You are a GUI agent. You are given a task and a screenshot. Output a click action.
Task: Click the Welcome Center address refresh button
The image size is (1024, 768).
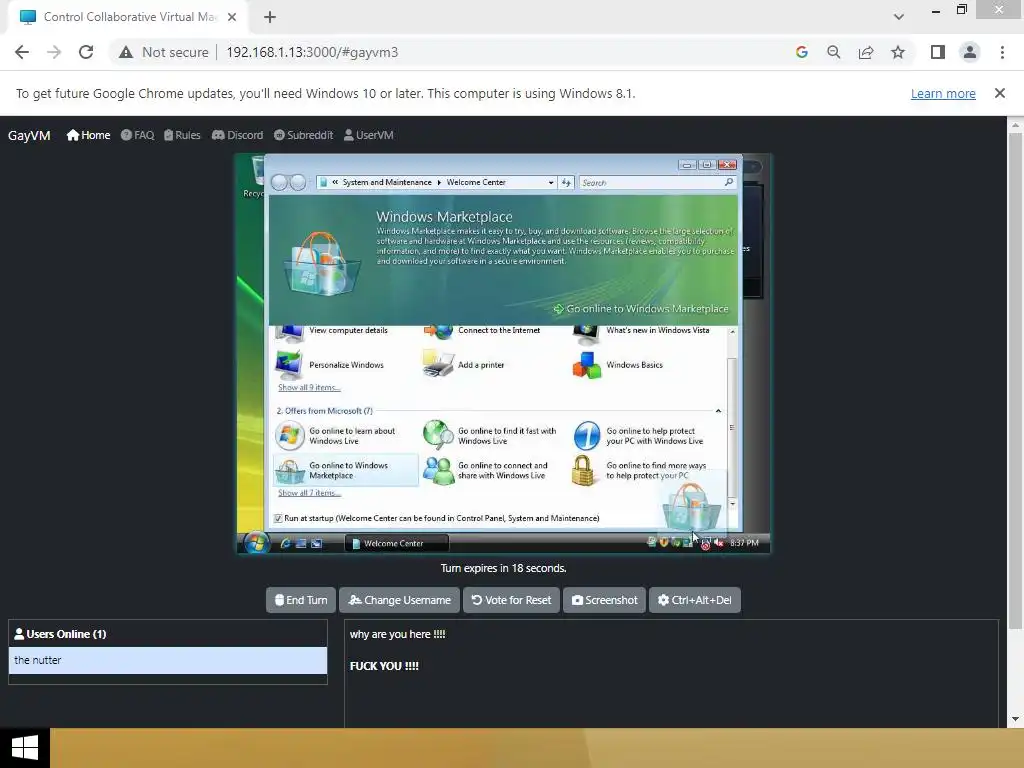[566, 183]
